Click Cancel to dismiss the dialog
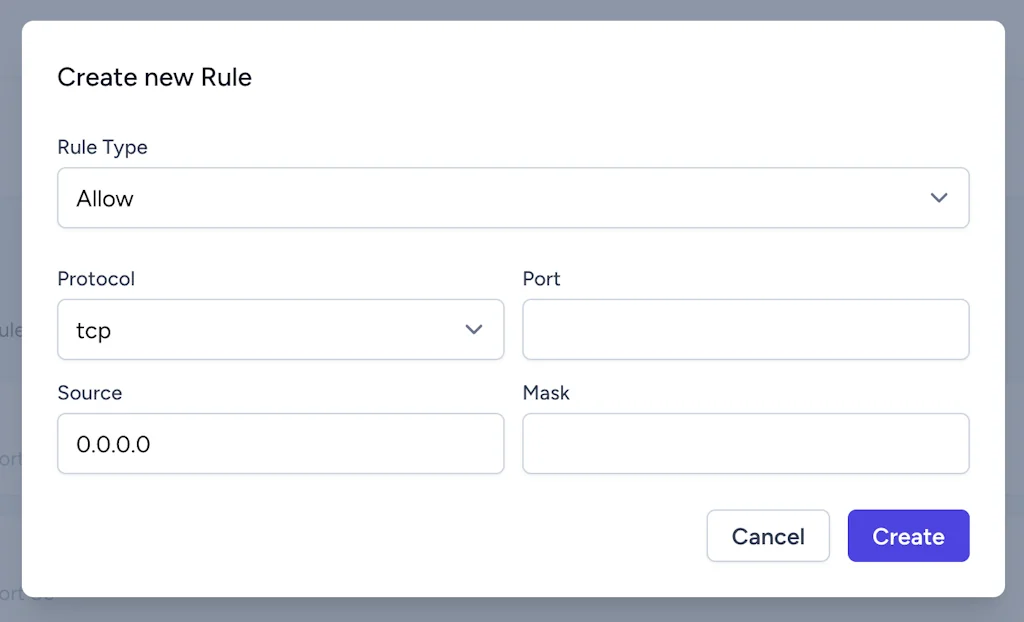 (x=768, y=536)
